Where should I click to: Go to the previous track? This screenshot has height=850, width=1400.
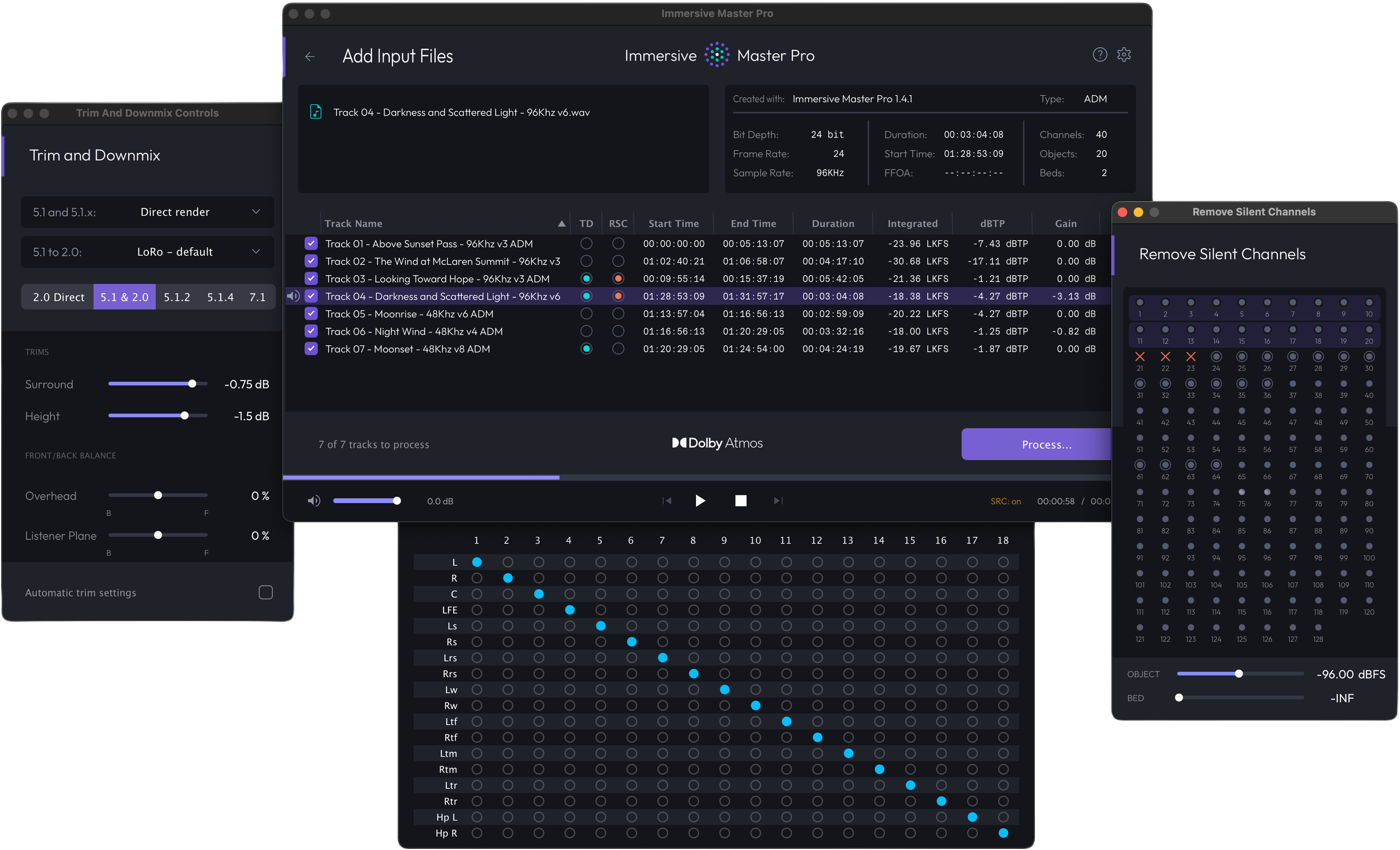pos(667,500)
